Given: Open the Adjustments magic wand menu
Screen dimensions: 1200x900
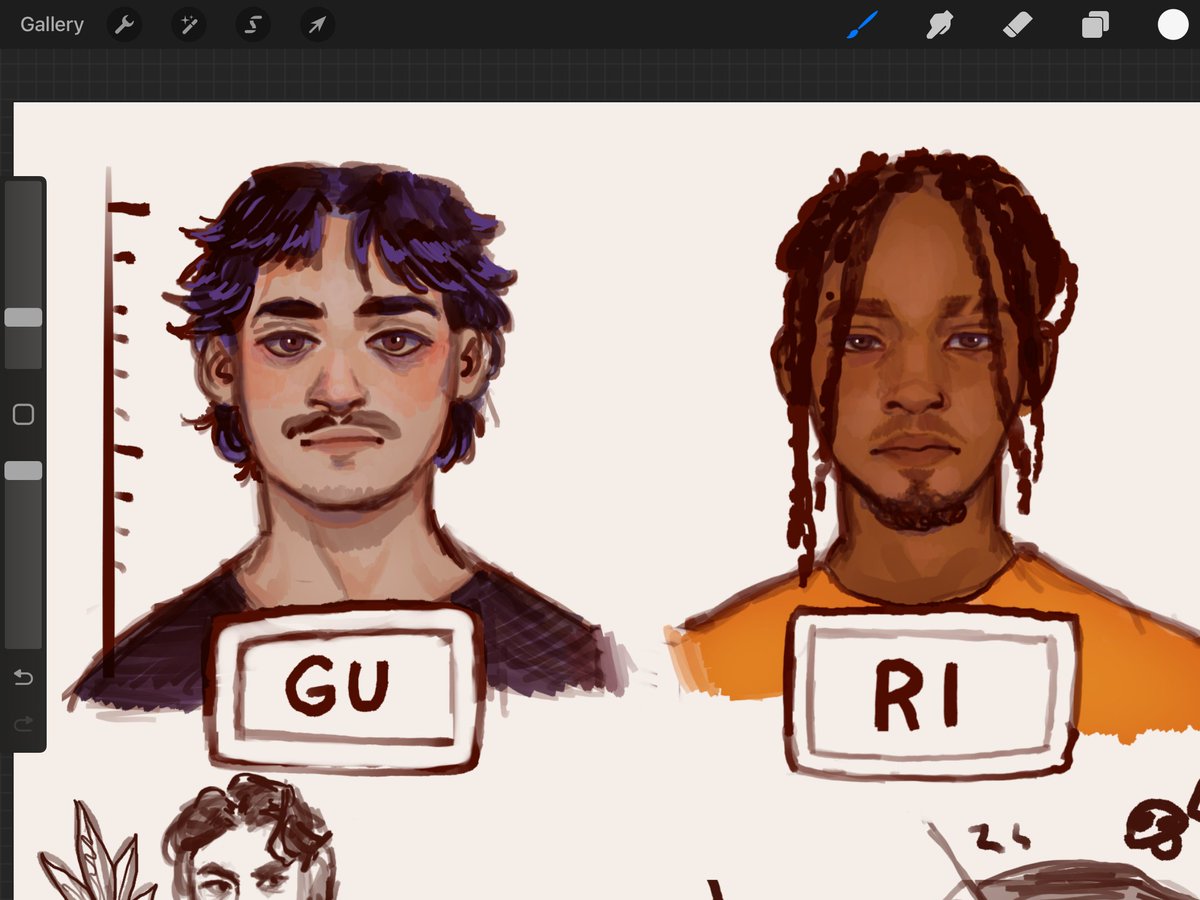Looking at the screenshot, I should [x=188, y=25].
